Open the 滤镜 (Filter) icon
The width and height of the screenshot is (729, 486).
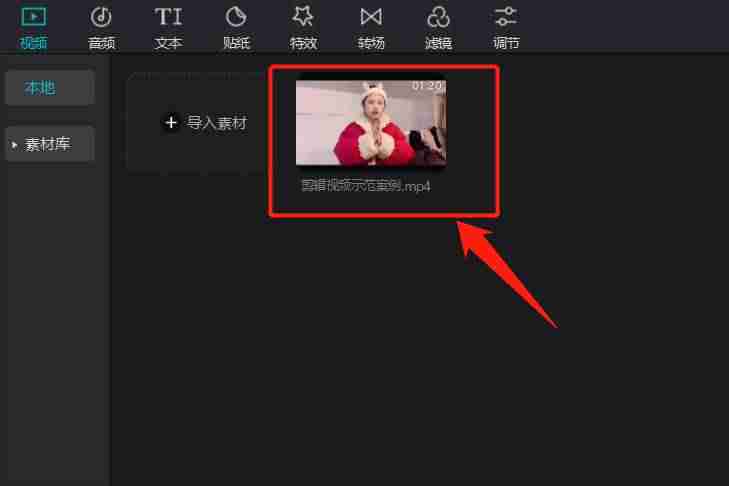click(438, 17)
